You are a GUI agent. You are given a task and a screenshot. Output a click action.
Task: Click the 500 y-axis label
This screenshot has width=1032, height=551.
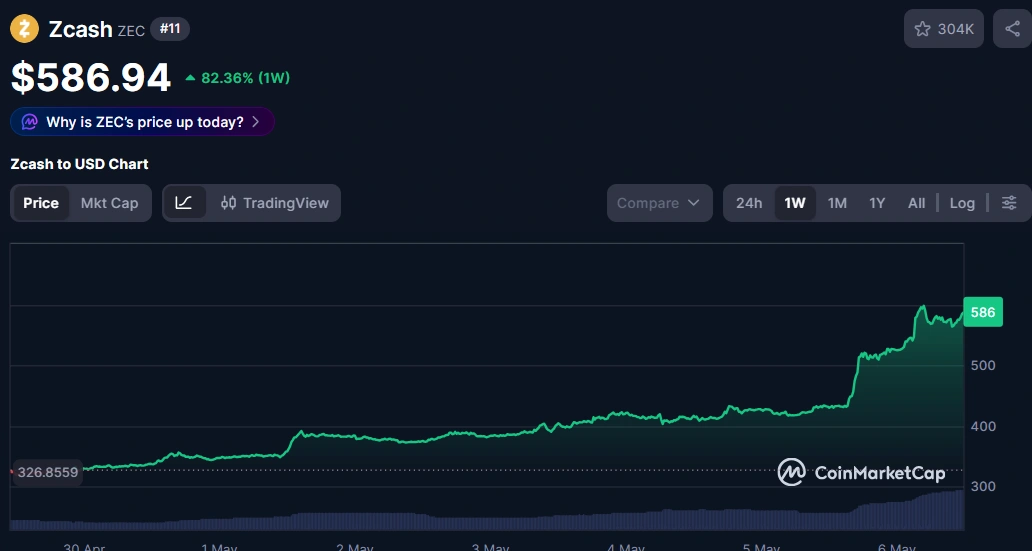983,365
